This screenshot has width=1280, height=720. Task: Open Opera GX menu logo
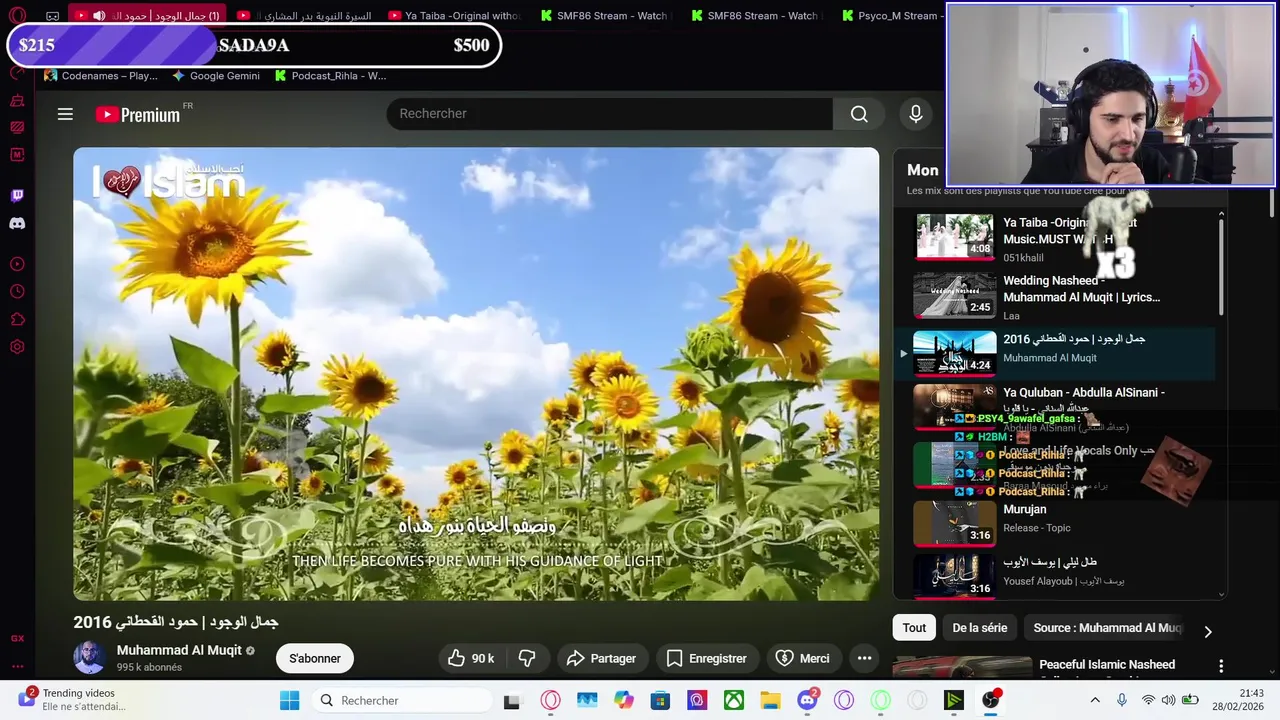pos(17,16)
